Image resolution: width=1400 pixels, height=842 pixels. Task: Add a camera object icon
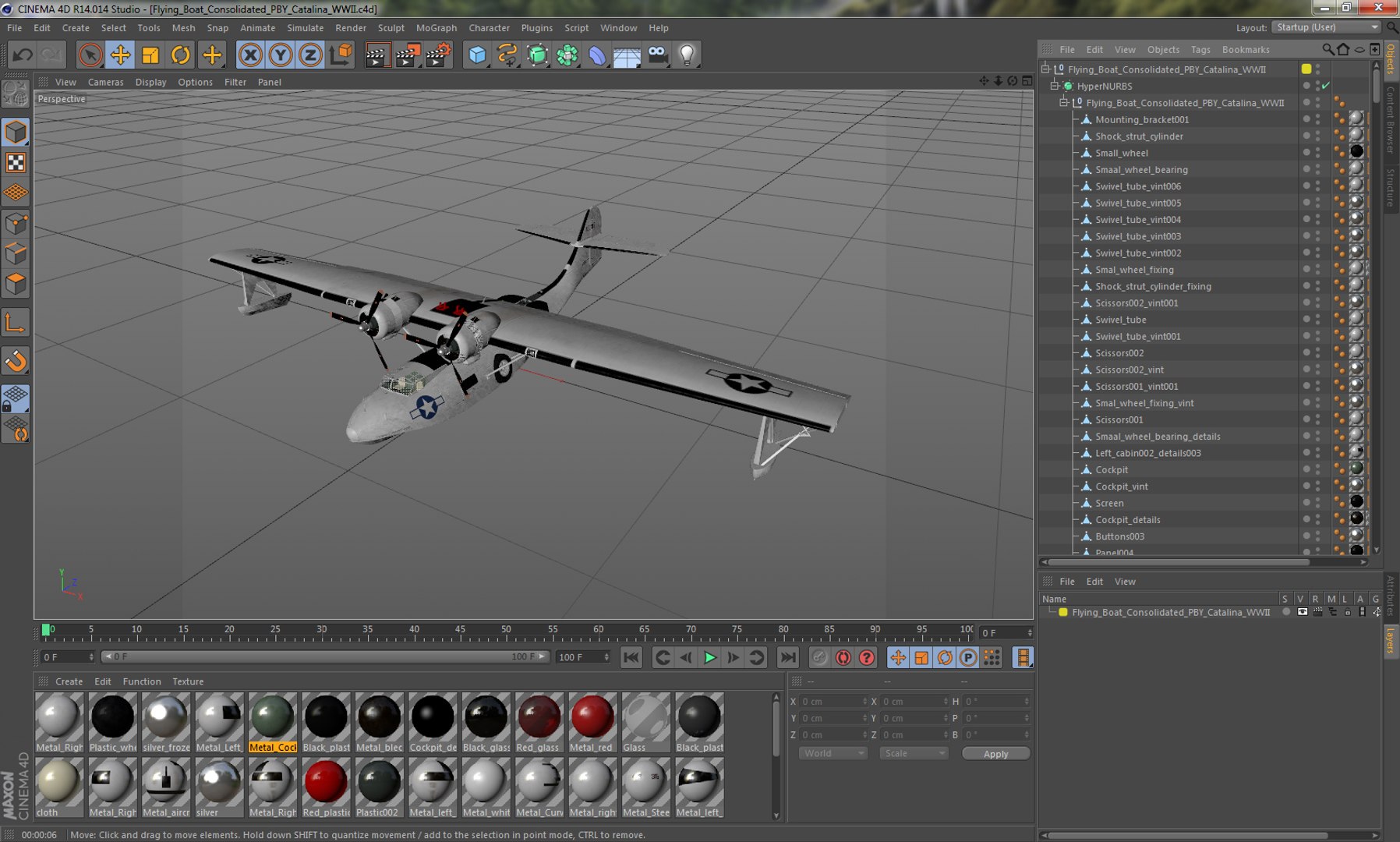point(658,55)
